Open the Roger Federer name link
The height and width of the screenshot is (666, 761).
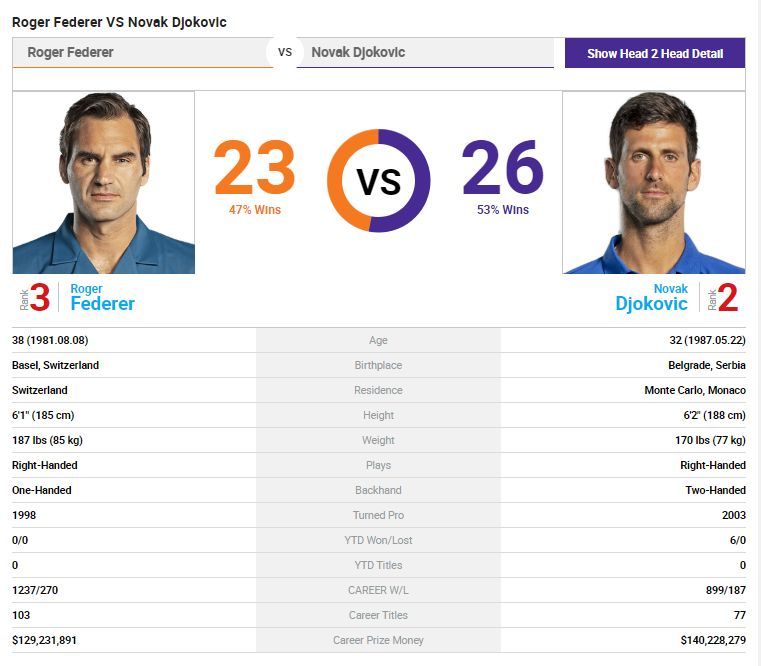[x=102, y=297]
